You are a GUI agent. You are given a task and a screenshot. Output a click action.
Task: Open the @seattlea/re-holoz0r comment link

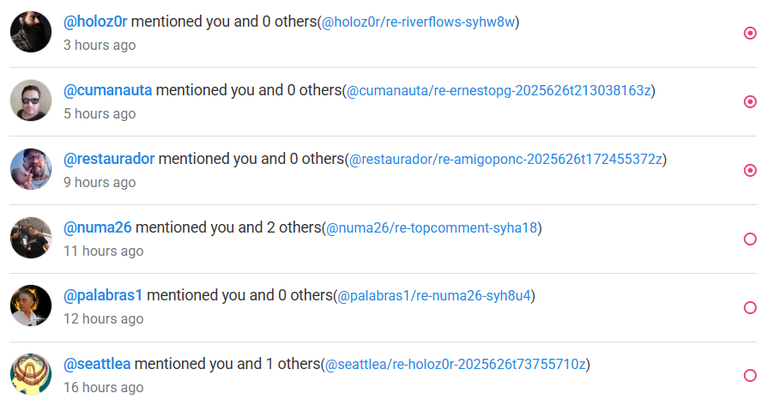tap(456, 364)
